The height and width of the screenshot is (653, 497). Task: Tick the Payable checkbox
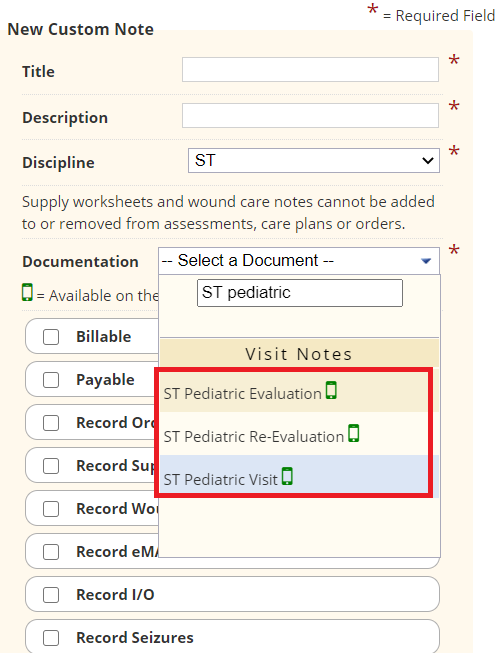pyautogui.click(x=51, y=380)
